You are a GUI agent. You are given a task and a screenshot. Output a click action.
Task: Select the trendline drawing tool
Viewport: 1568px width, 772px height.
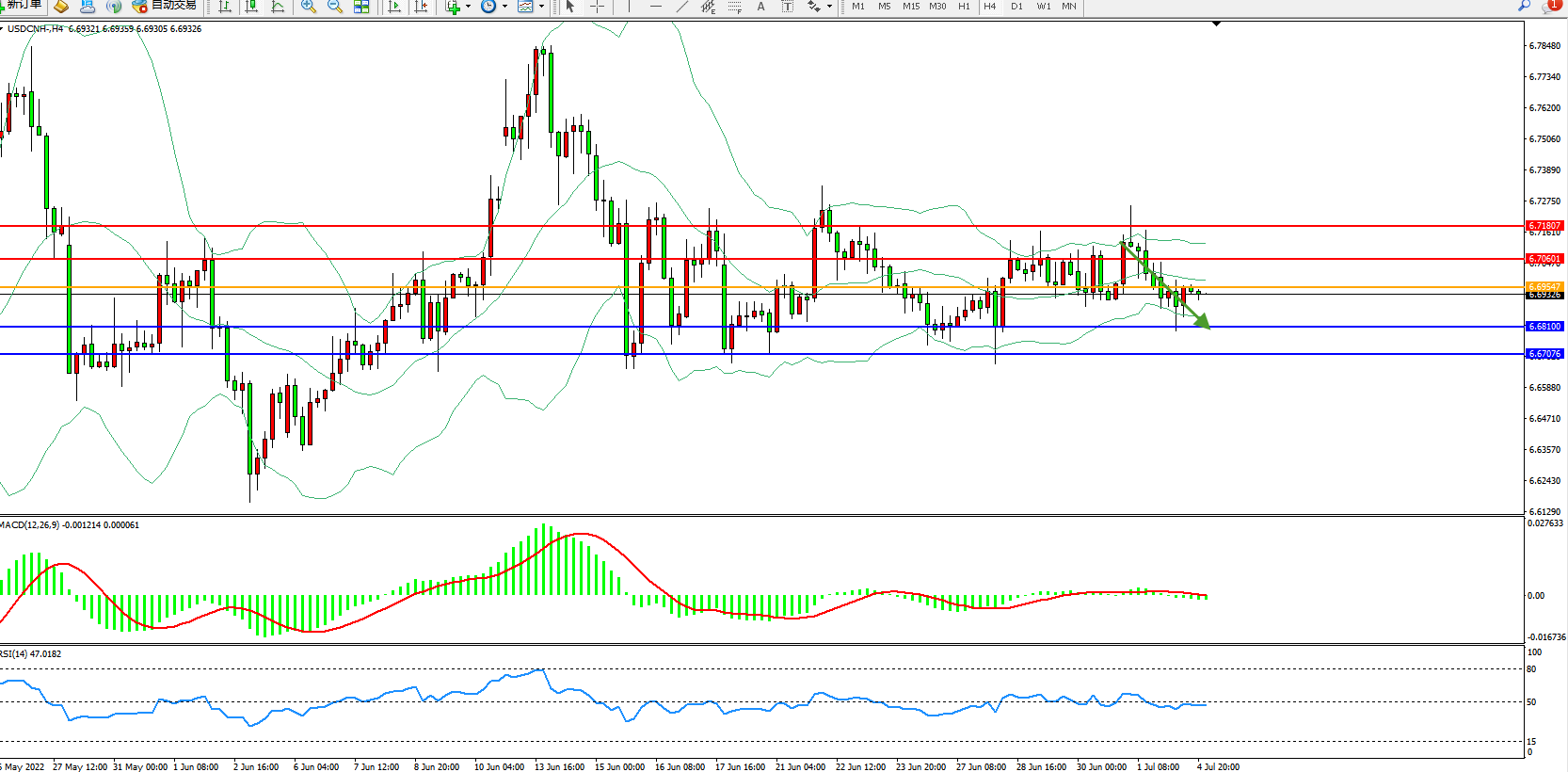coord(681,7)
